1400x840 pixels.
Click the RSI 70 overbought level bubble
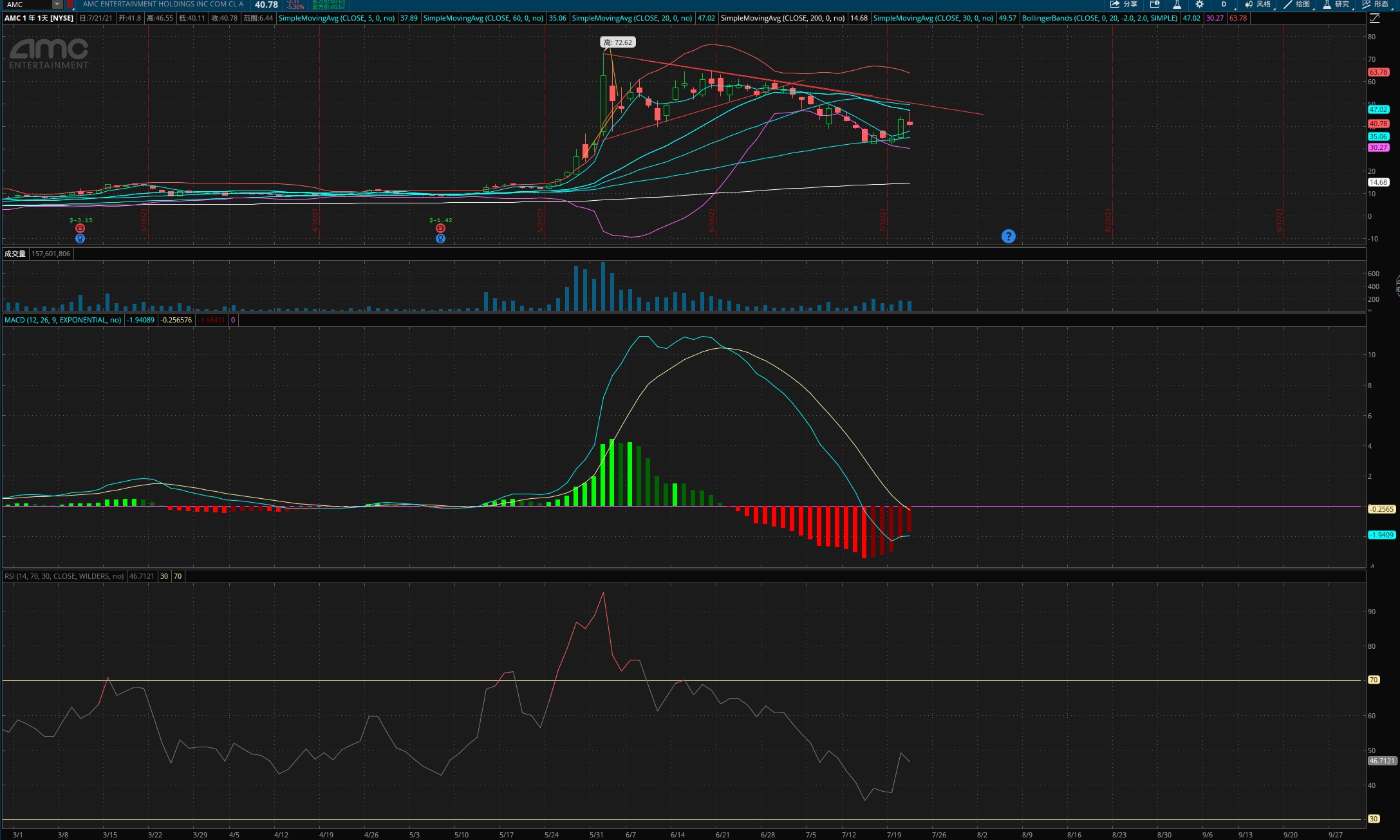point(1374,680)
